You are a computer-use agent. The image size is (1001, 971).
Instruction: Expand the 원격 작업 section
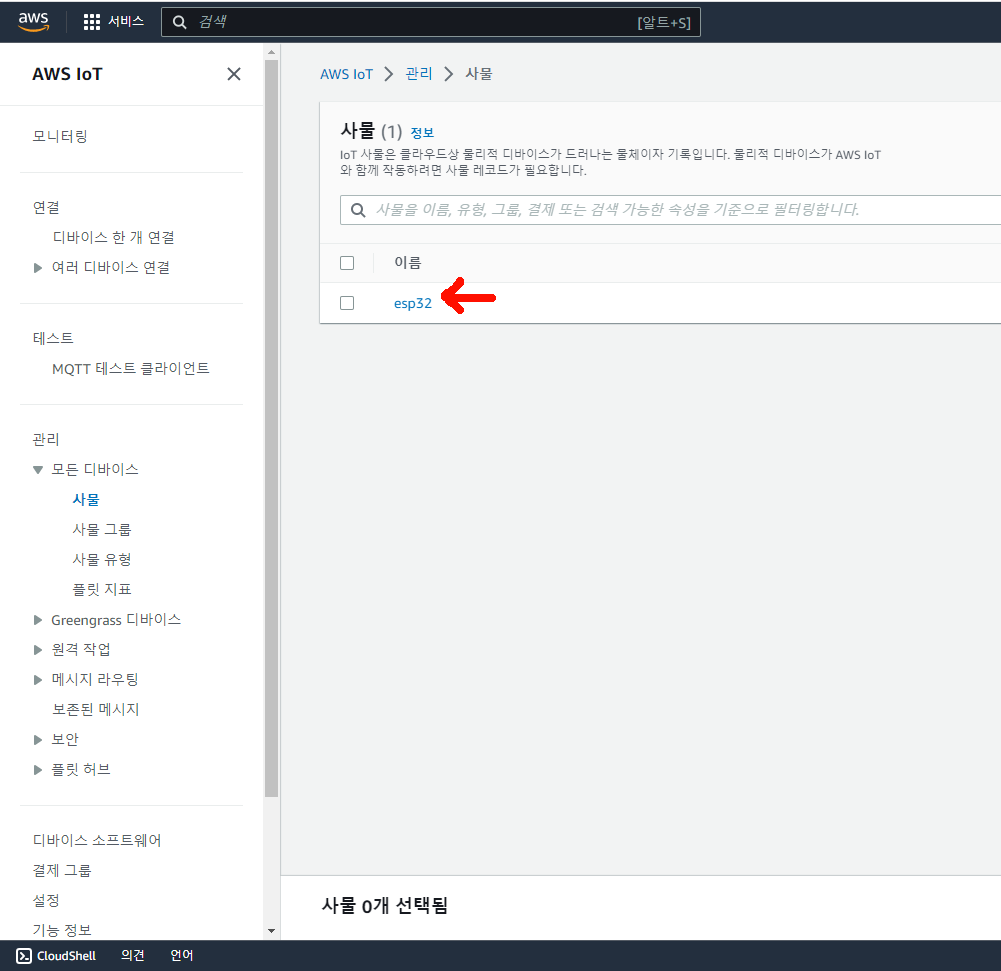[x=38, y=650]
